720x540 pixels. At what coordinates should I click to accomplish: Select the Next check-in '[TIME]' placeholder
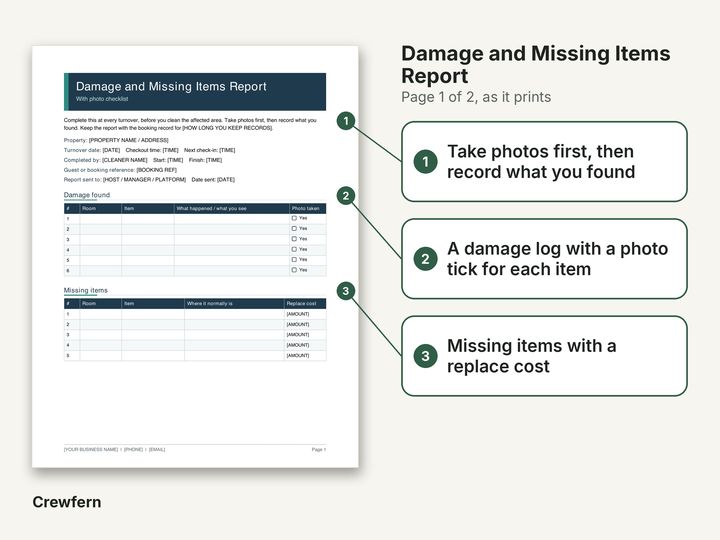click(x=227, y=150)
